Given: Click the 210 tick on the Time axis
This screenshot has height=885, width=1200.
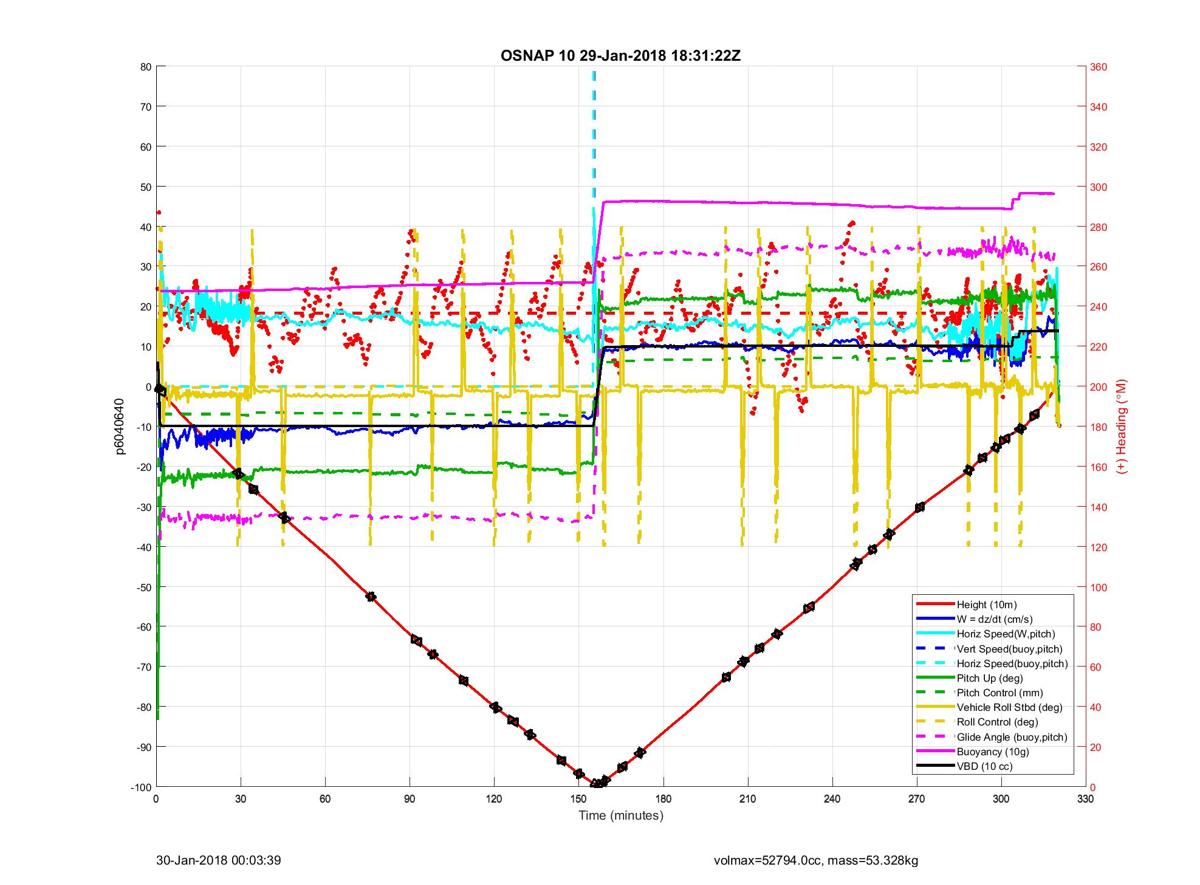Looking at the screenshot, I should pyautogui.click(x=747, y=799).
